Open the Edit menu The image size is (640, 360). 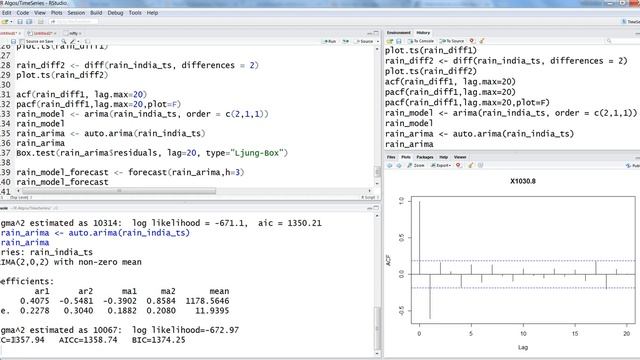[7, 13]
